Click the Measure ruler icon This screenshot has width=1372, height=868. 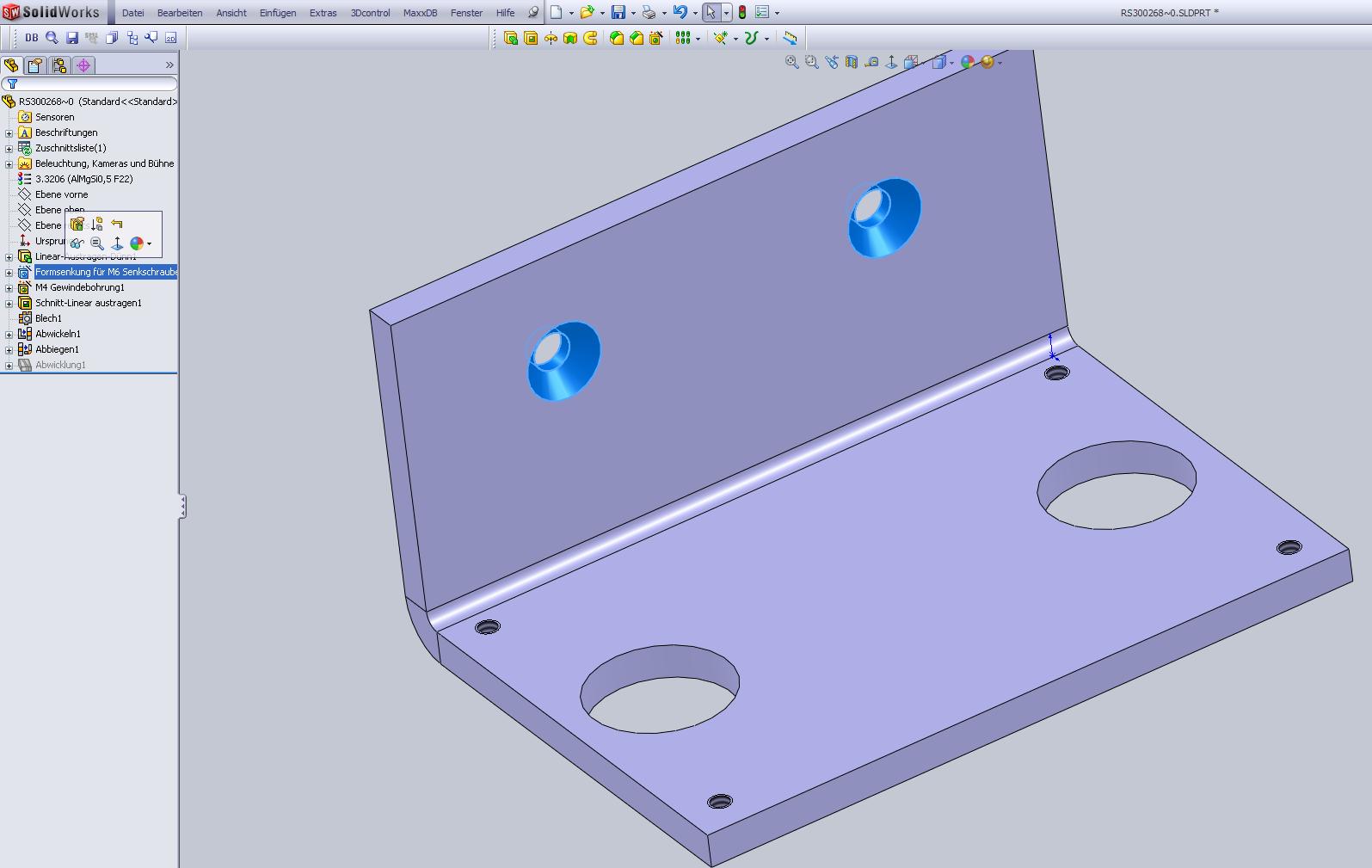click(x=790, y=38)
